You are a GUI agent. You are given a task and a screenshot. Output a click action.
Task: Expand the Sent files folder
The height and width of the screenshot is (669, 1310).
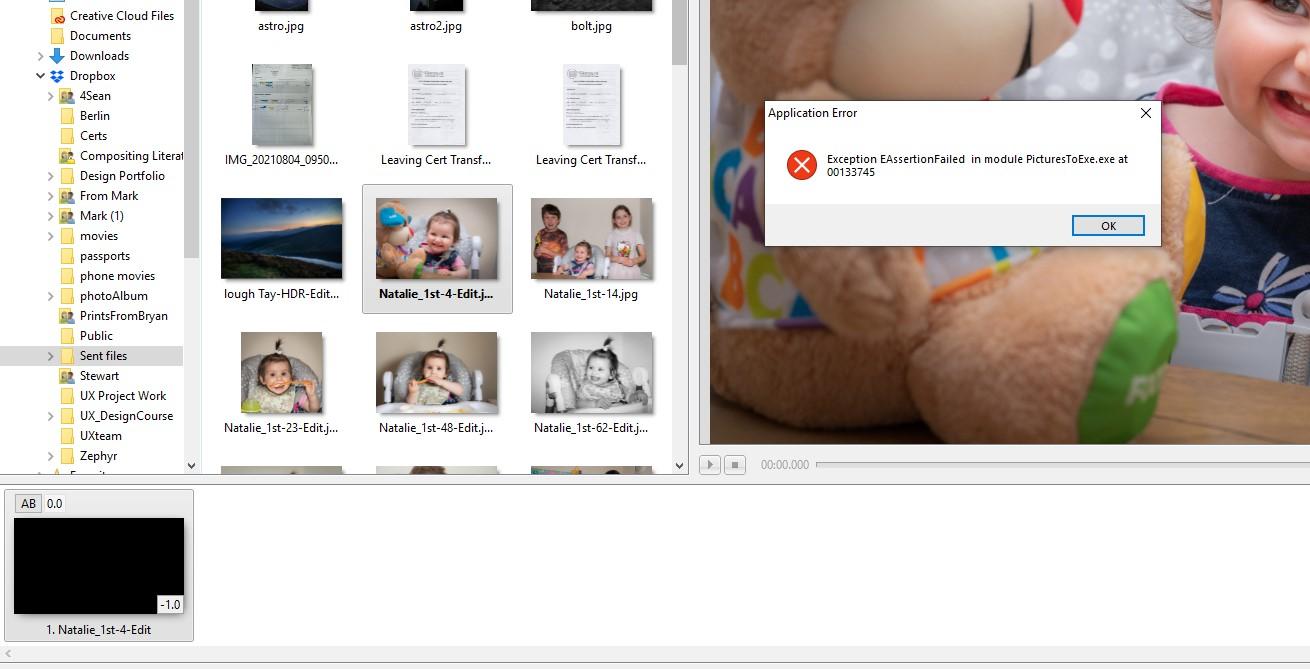pos(51,356)
